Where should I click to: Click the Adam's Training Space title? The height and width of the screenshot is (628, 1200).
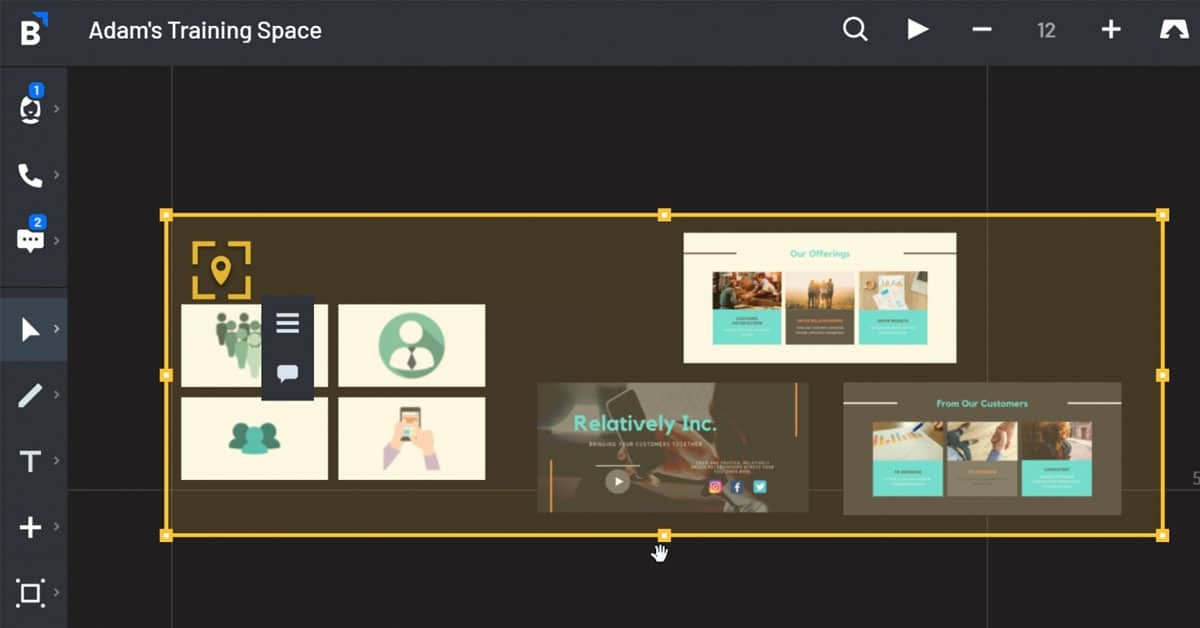205,30
